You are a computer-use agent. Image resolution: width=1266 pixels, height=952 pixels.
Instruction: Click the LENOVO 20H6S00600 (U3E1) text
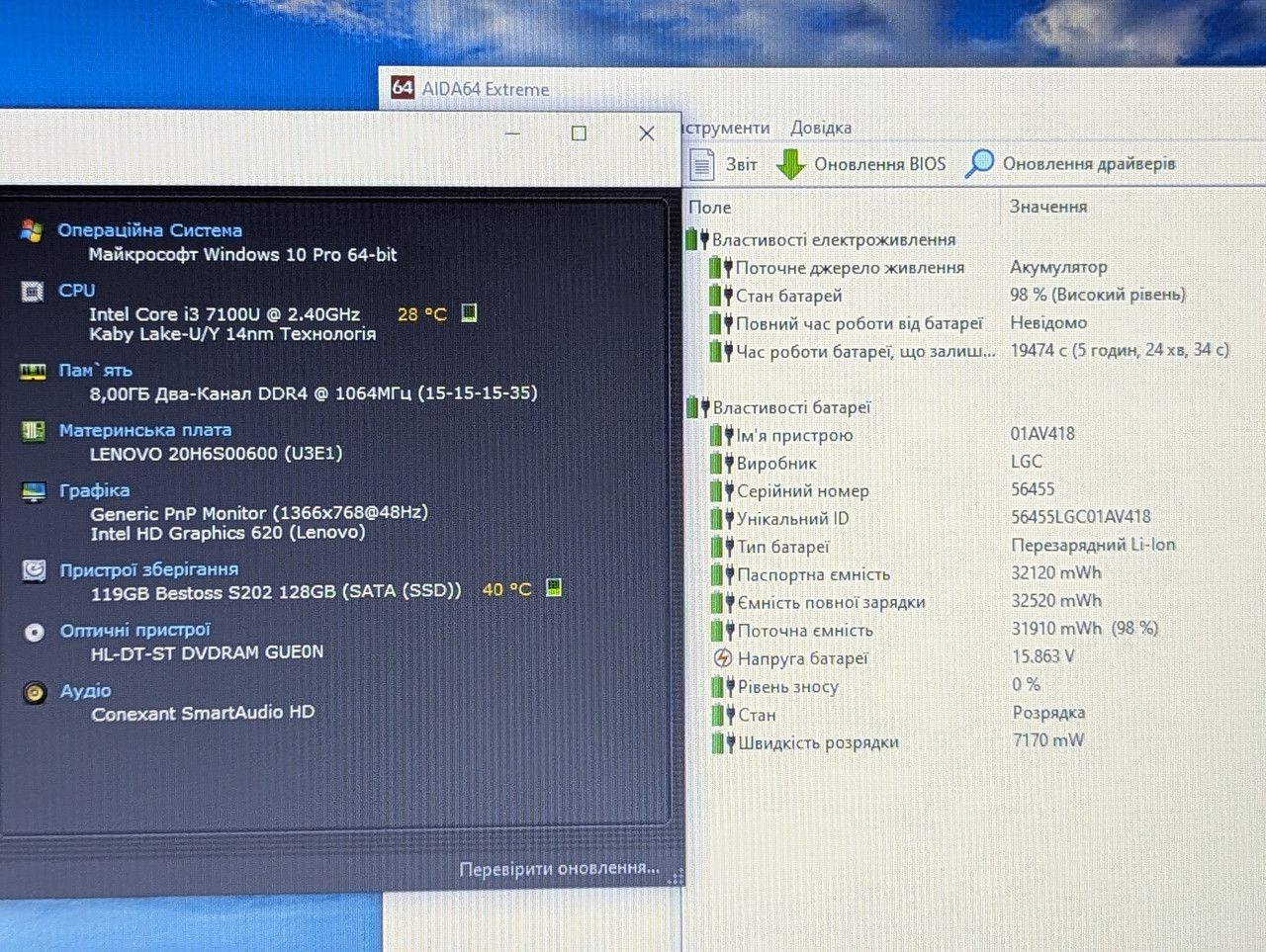(216, 454)
